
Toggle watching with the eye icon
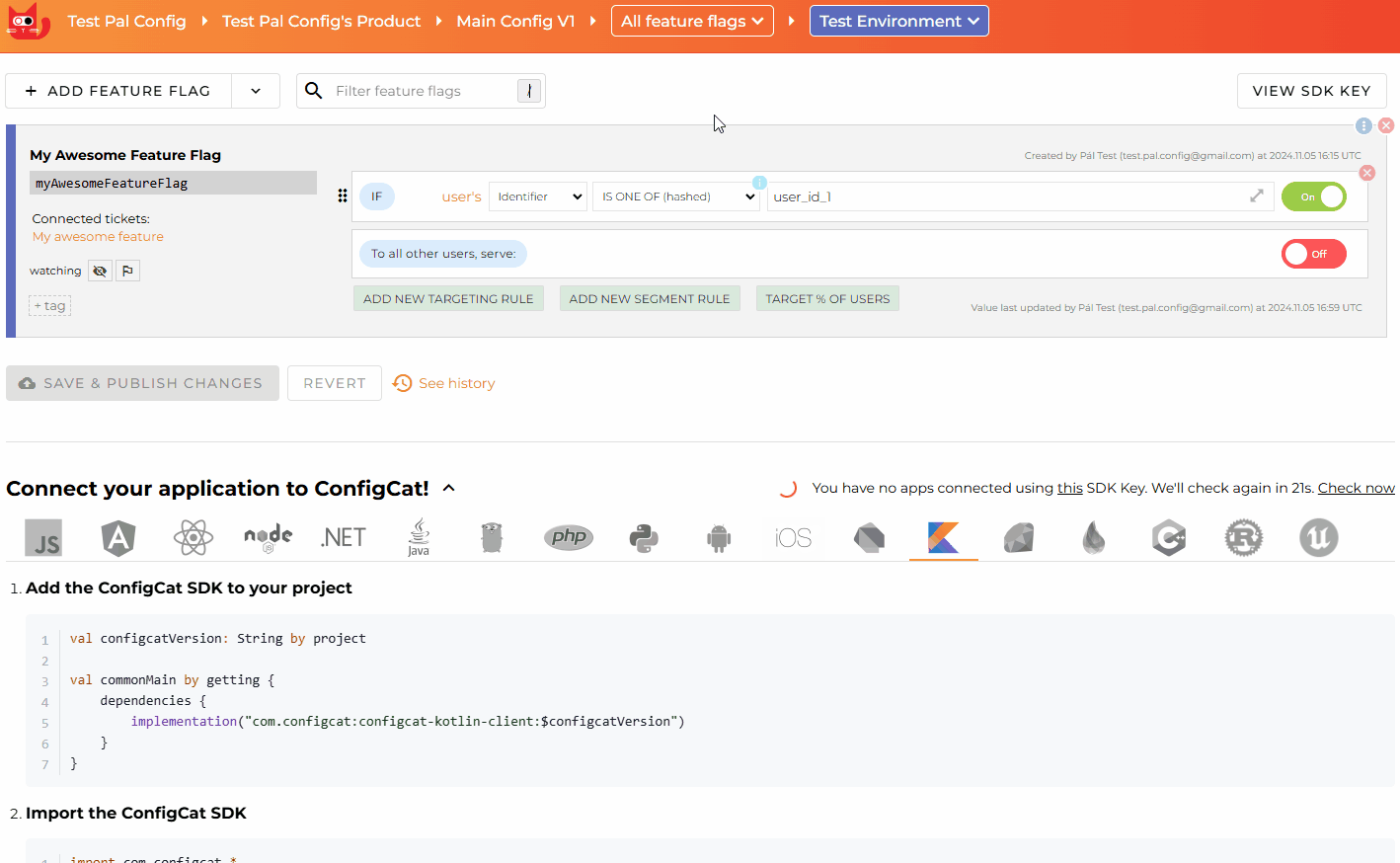tap(100, 270)
